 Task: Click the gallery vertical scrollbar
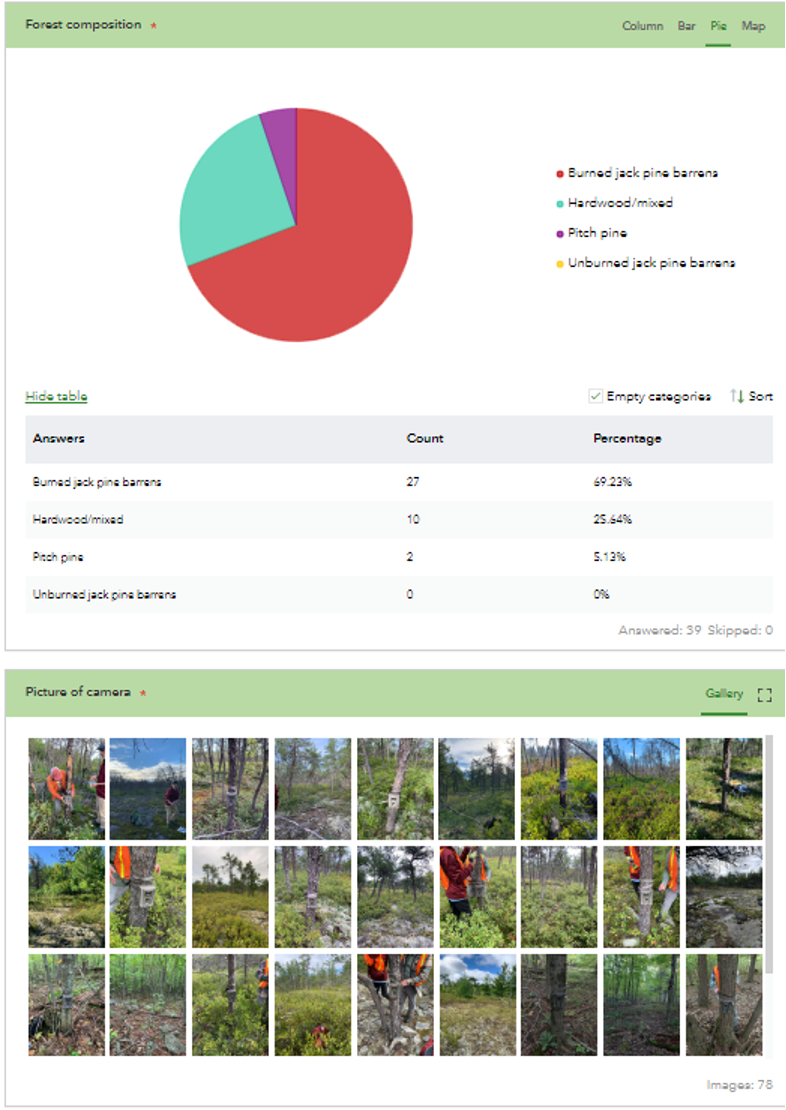pyautogui.click(x=769, y=854)
